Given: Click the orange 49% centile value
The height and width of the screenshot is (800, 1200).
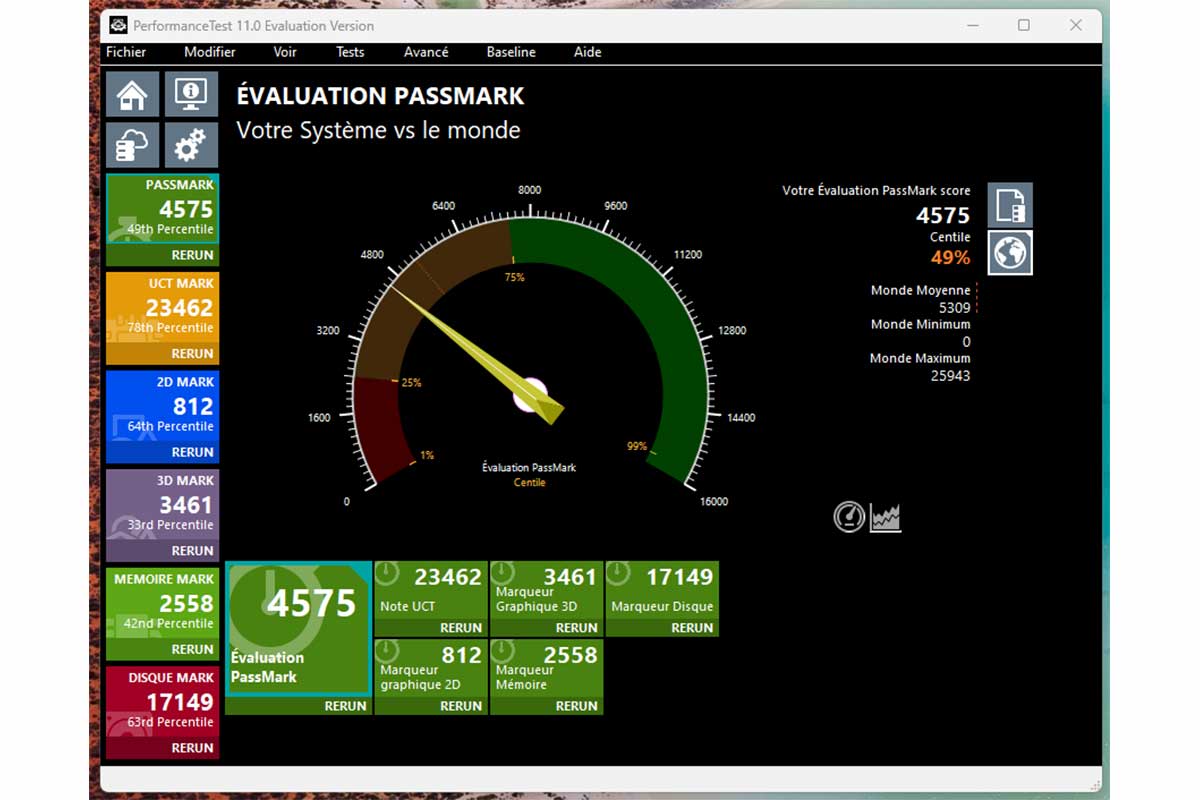Looking at the screenshot, I should (x=950, y=258).
